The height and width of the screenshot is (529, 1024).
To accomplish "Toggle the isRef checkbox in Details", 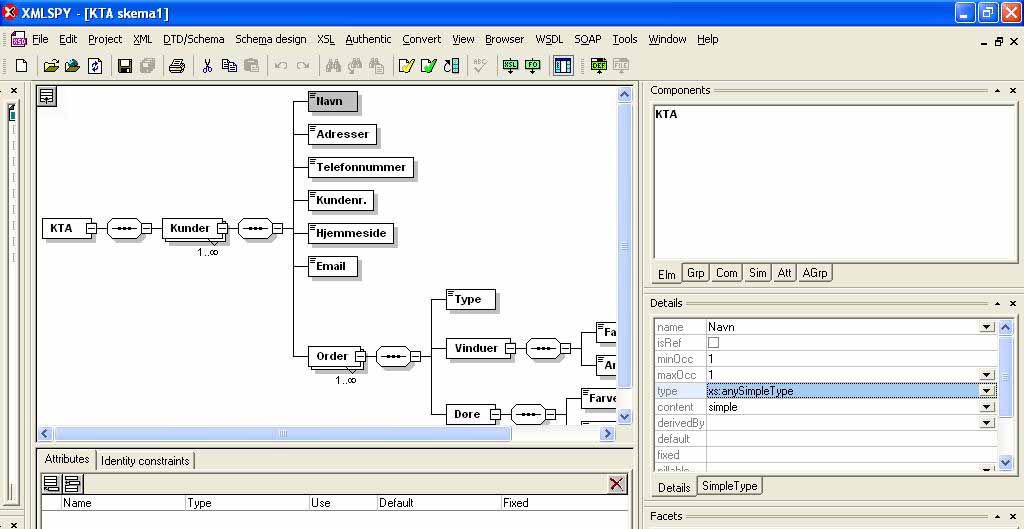I will 714,343.
